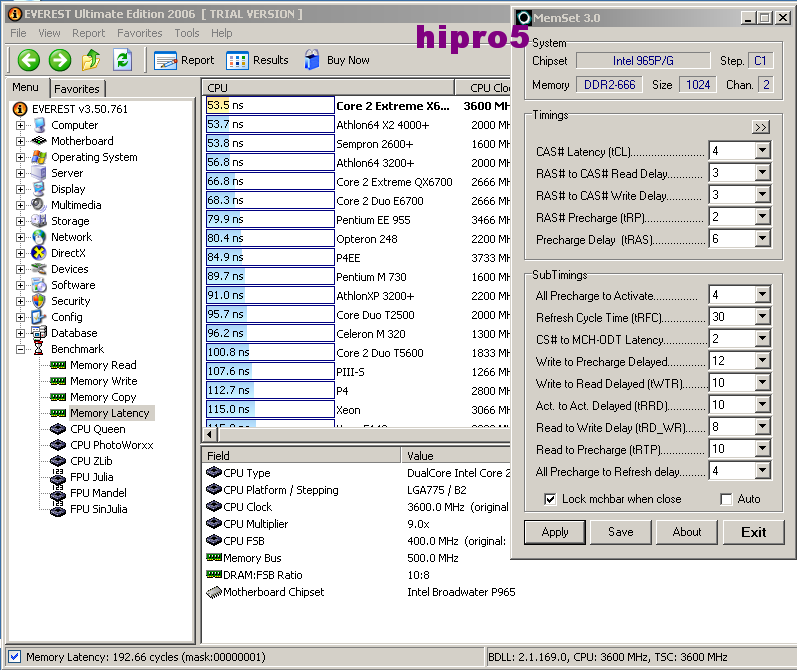The height and width of the screenshot is (670, 797).
Task: Open RAS# to CAS# Write Delay dropdown
Action: pyautogui.click(x=762, y=195)
